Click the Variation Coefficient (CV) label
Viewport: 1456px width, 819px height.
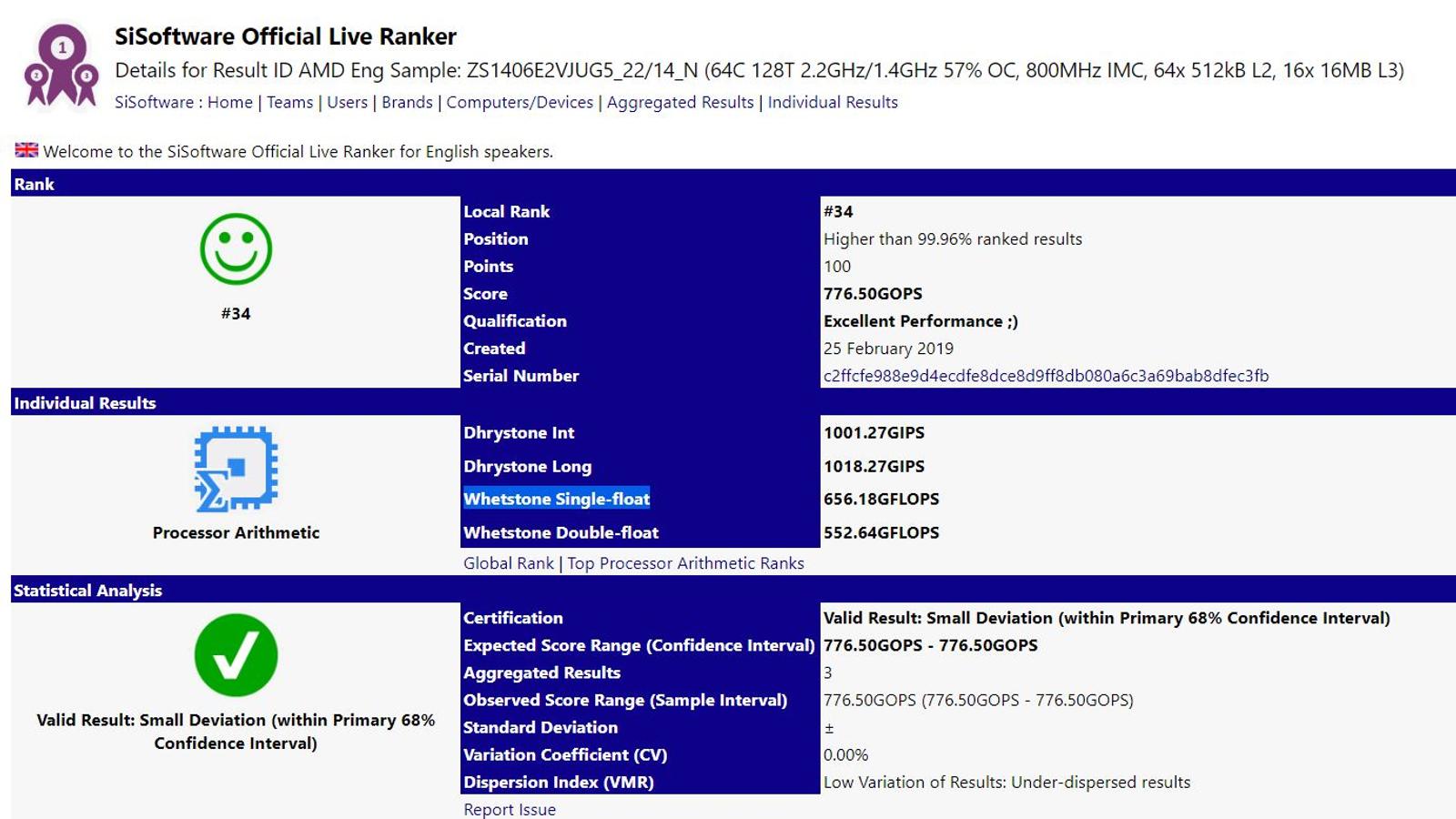coord(565,755)
